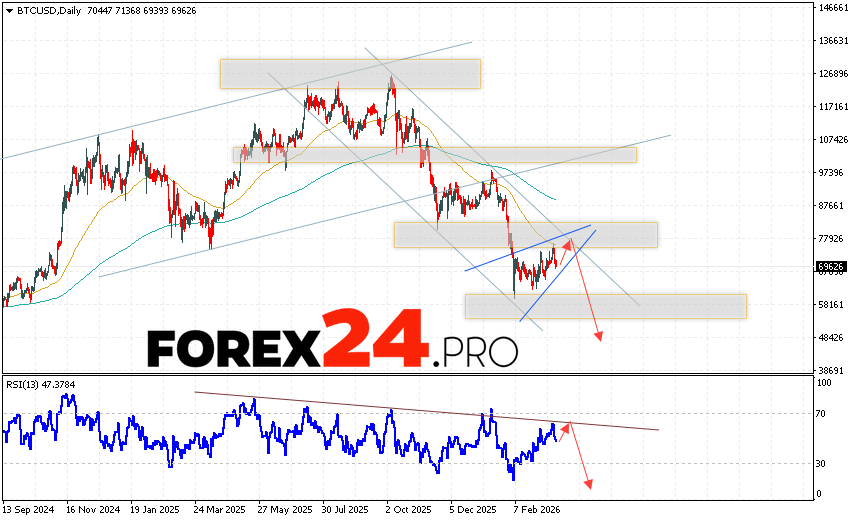Select the lowest gray support zone rectangle
854x521 pixels.
tap(605, 306)
